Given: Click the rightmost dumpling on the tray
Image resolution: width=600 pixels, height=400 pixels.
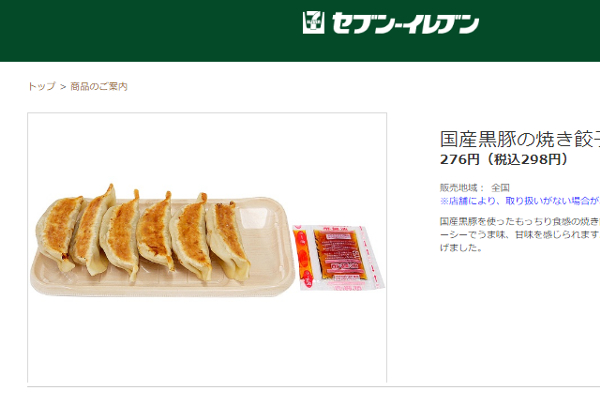Looking at the screenshot, I should tap(228, 241).
